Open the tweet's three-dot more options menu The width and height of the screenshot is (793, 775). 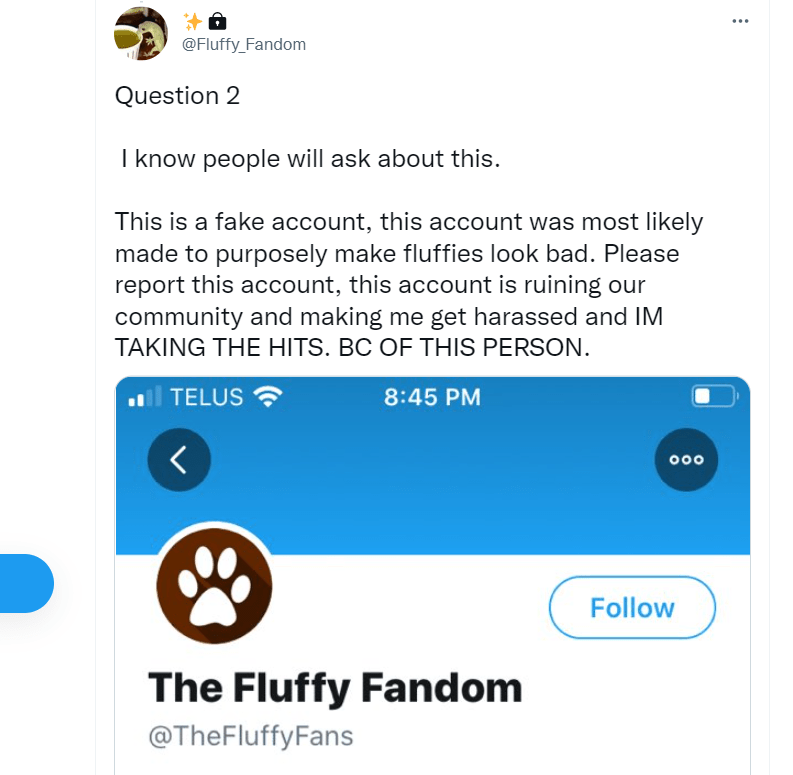point(740,21)
